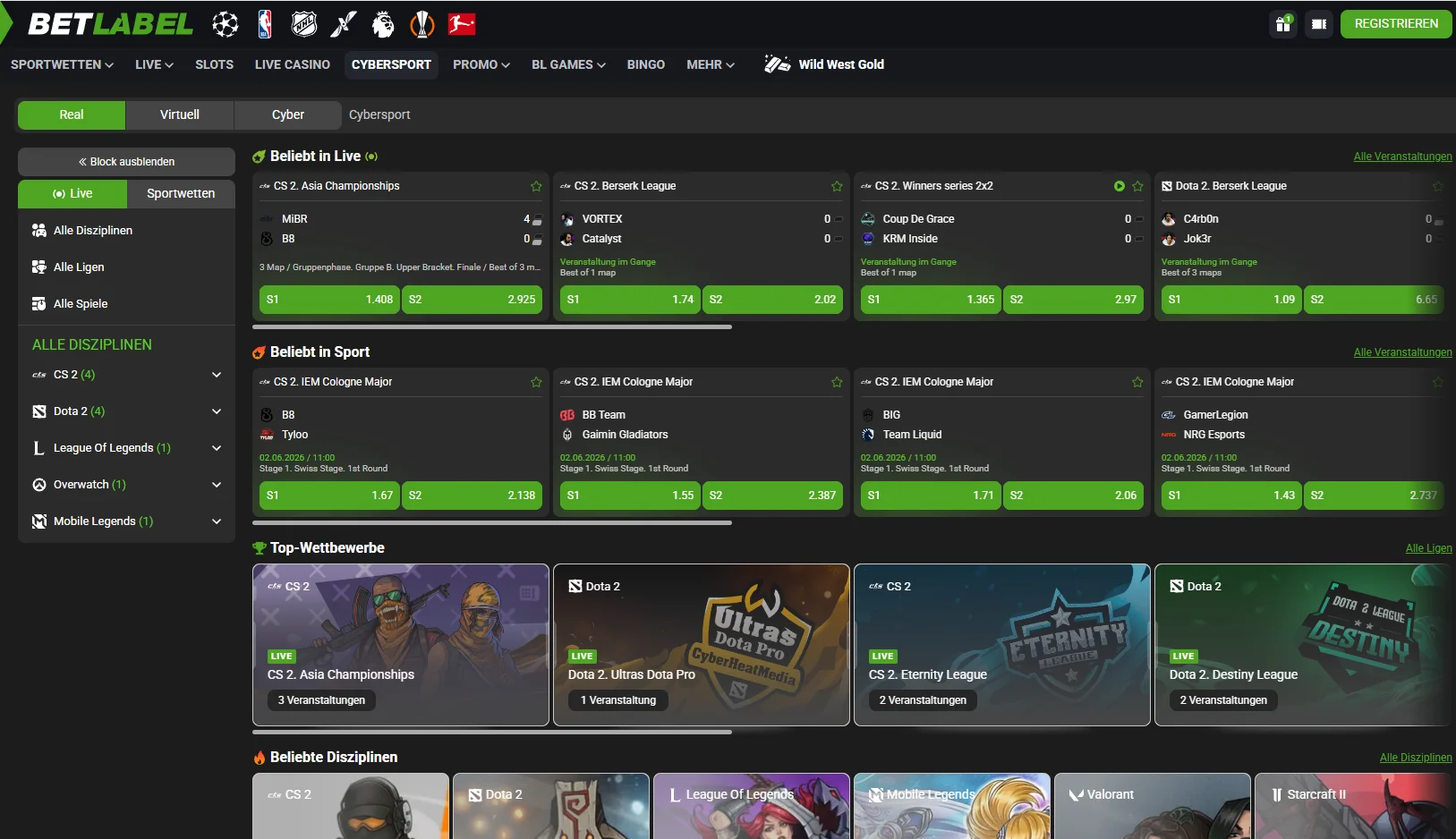Favorite the C4rb0n vs Jok3r match

pyautogui.click(x=1438, y=186)
